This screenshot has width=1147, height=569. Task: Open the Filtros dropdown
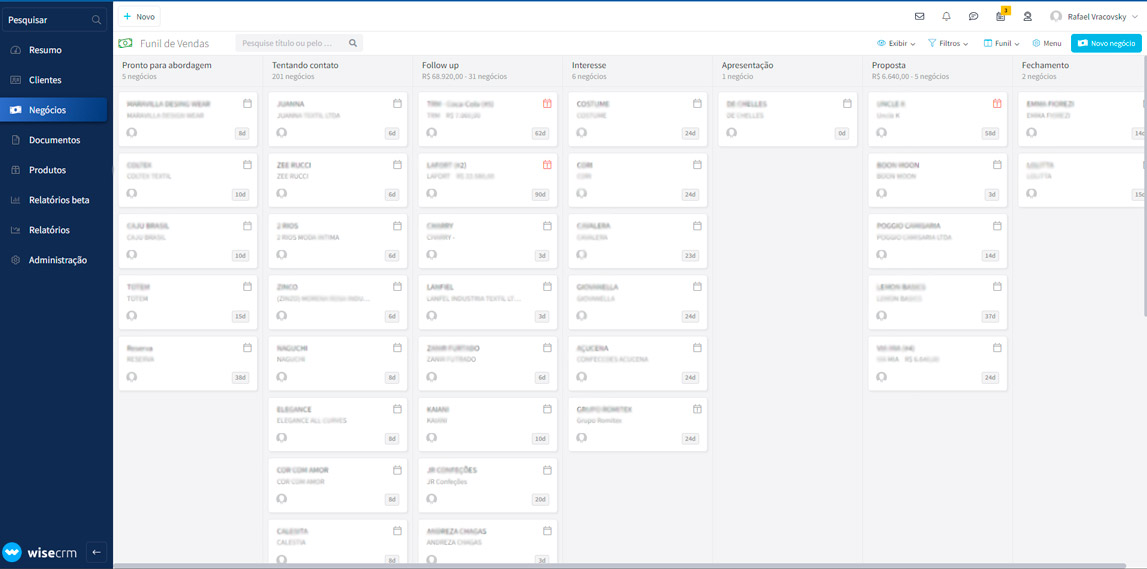pyautogui.click(x=947, y=44)
